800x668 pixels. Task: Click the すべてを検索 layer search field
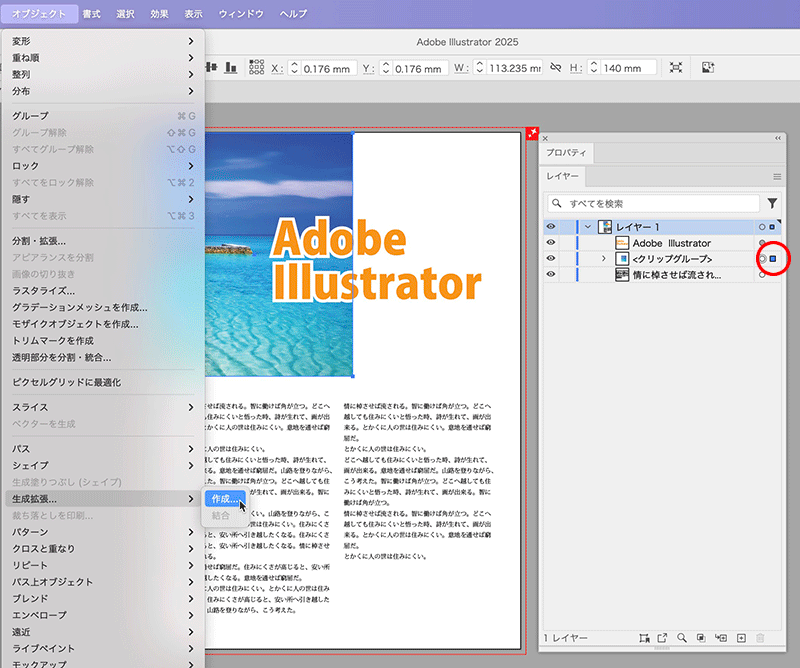point(654,204)
